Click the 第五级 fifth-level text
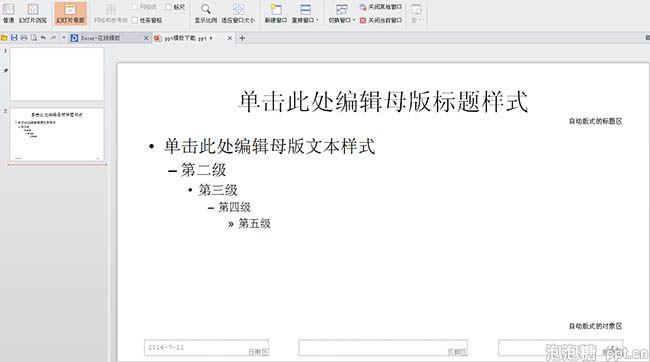 [x=254, y=224]
